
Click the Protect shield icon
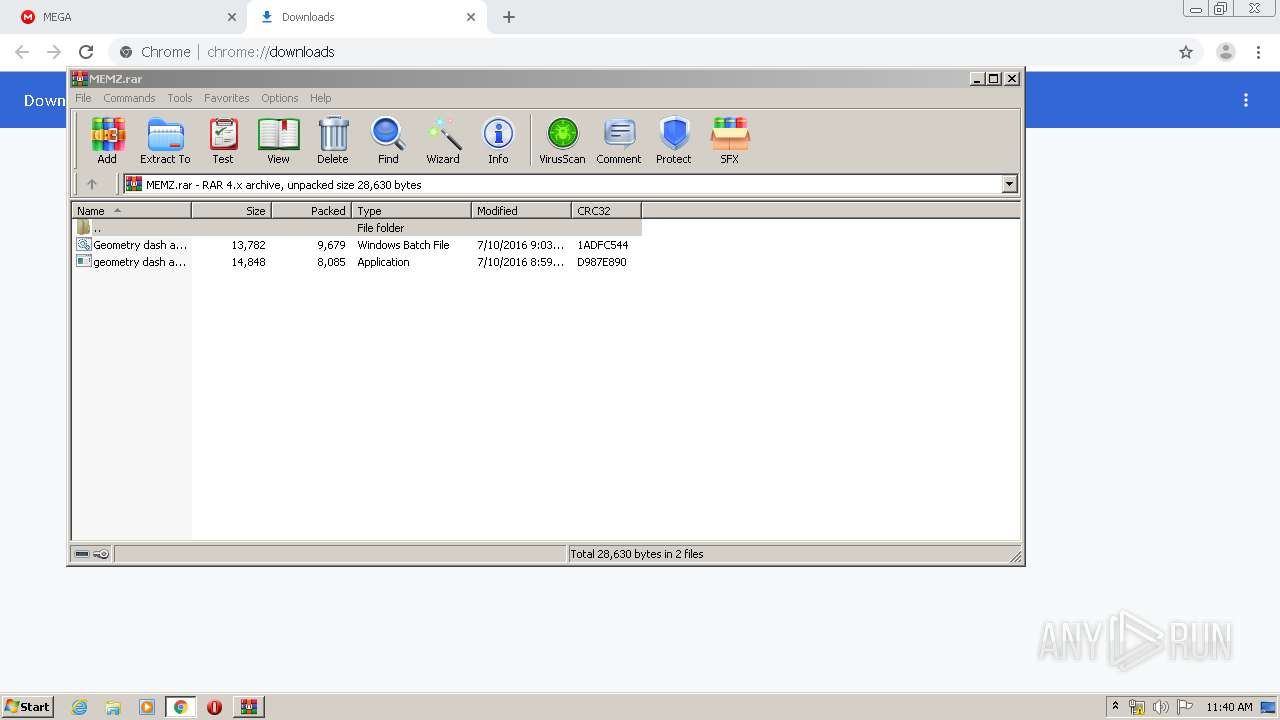click(674, 140)
